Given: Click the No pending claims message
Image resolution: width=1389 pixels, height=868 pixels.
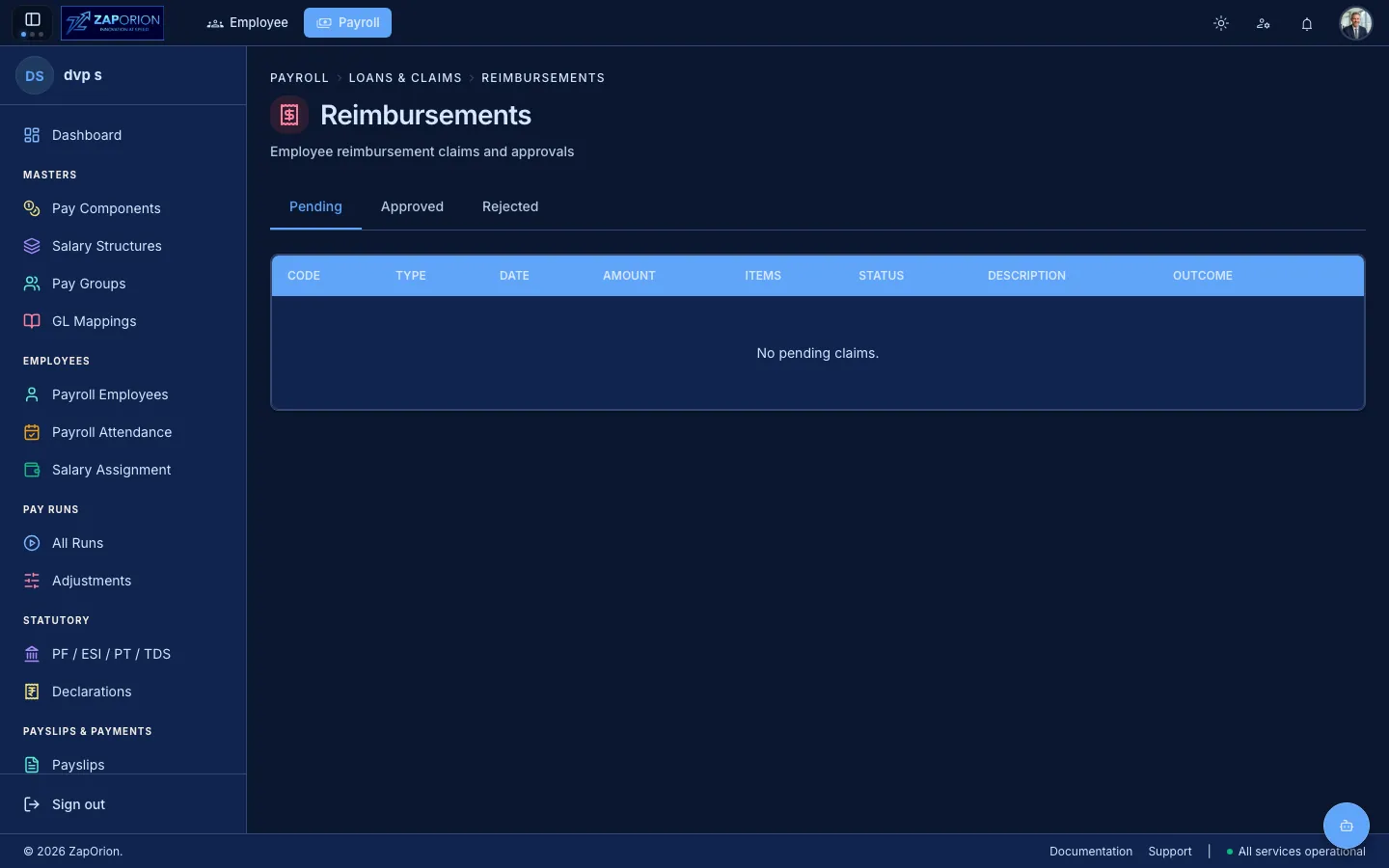Looking at the screenshot, I should point(818,353).
